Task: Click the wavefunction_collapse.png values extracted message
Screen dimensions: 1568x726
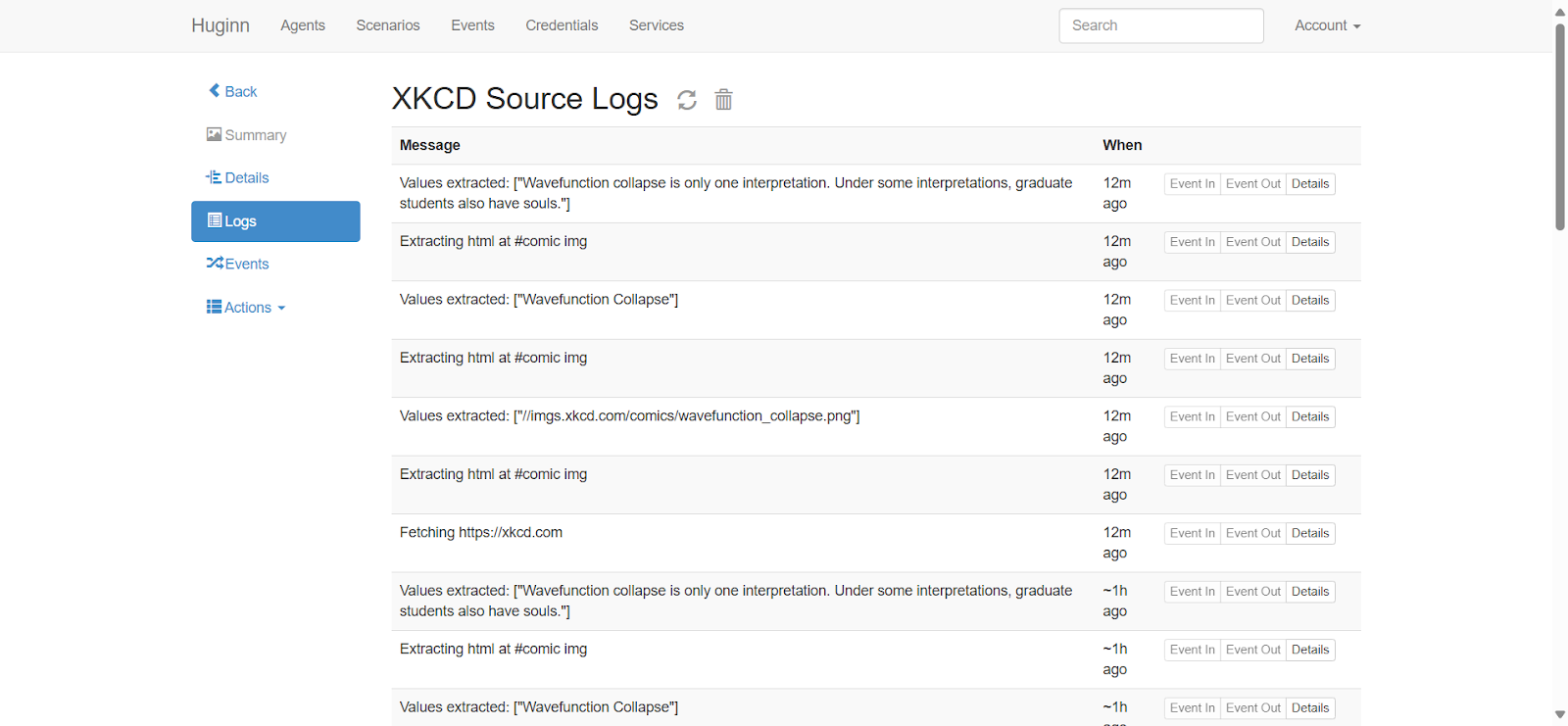Action: 629,416
